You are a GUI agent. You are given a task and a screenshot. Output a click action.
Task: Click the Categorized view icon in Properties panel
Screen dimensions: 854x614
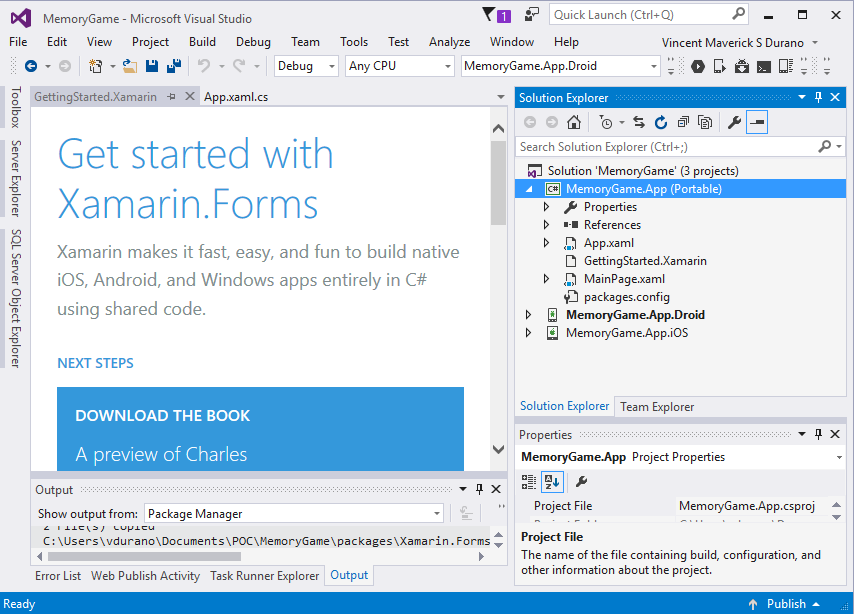(529, 482)
